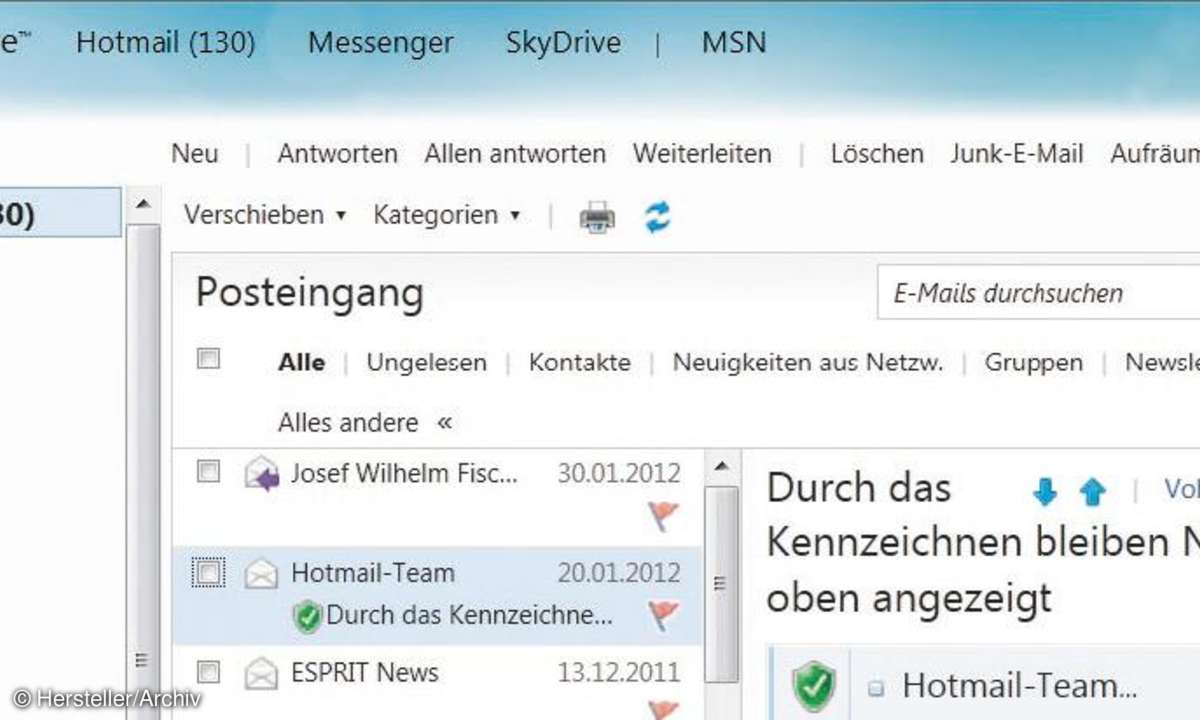The width and height of the screenshot is (1200, 720).
Task: Click the envelope icon beside ESPRIT News
Action: pyautogui.click(x=261, y=673)
